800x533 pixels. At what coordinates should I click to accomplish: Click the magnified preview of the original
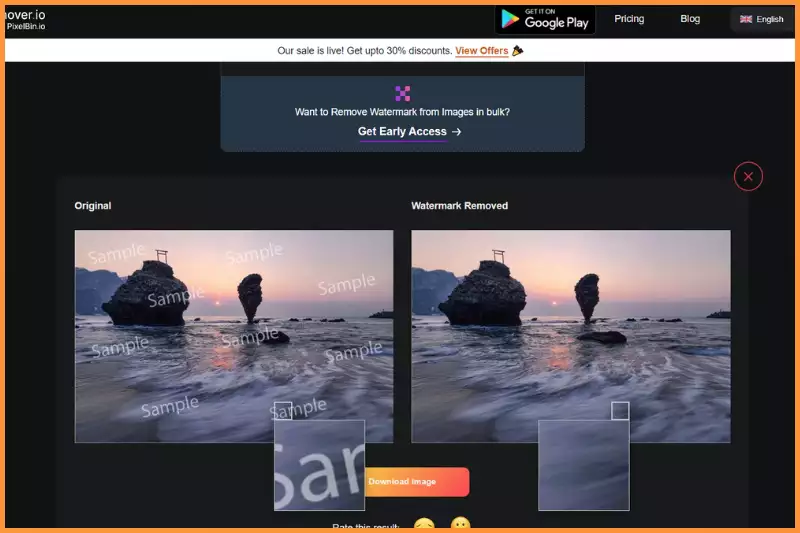pos(319,465)
